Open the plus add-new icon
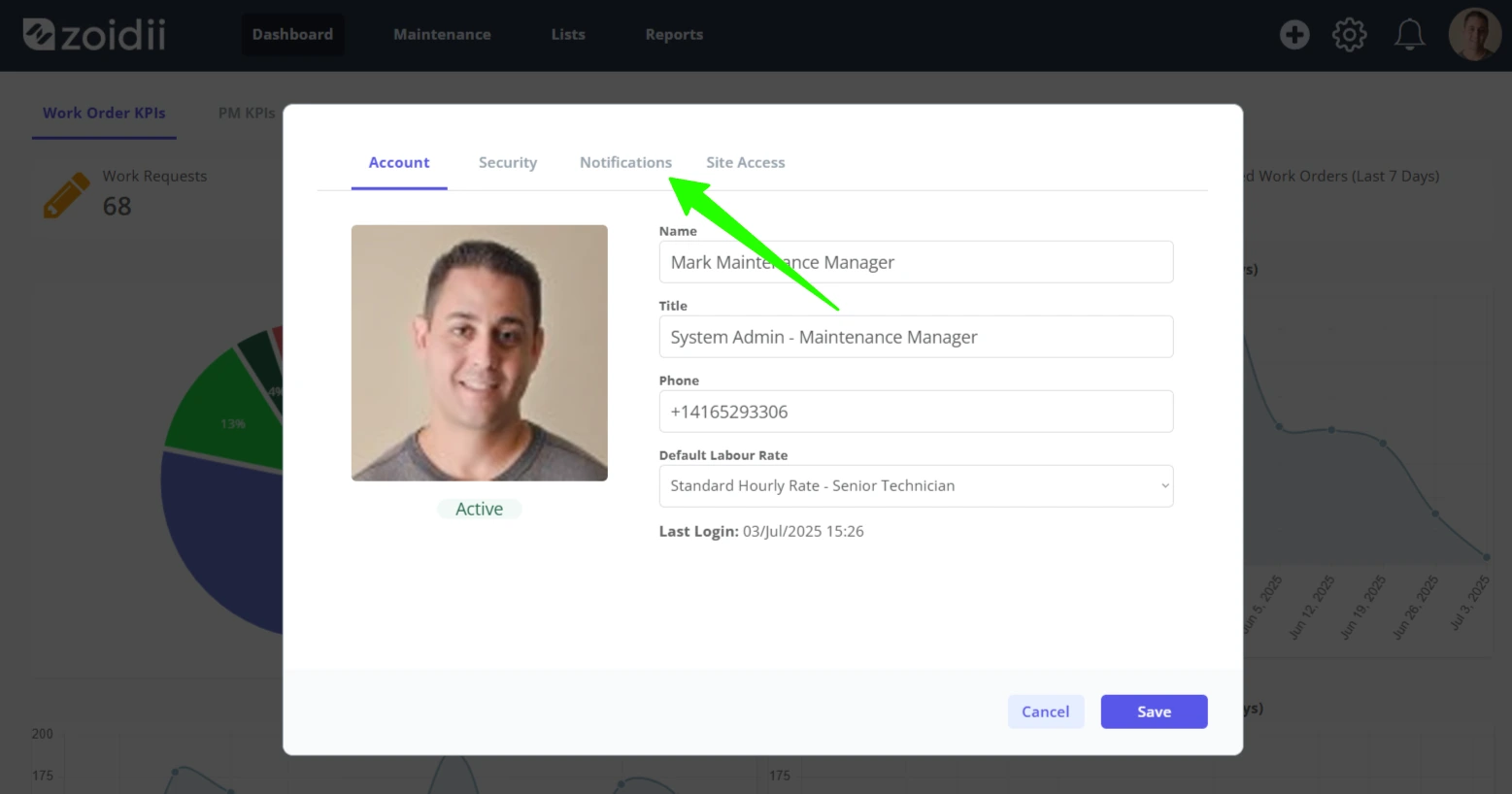The height and width of the screenshot is (794, 1512). click(1294, 35)
